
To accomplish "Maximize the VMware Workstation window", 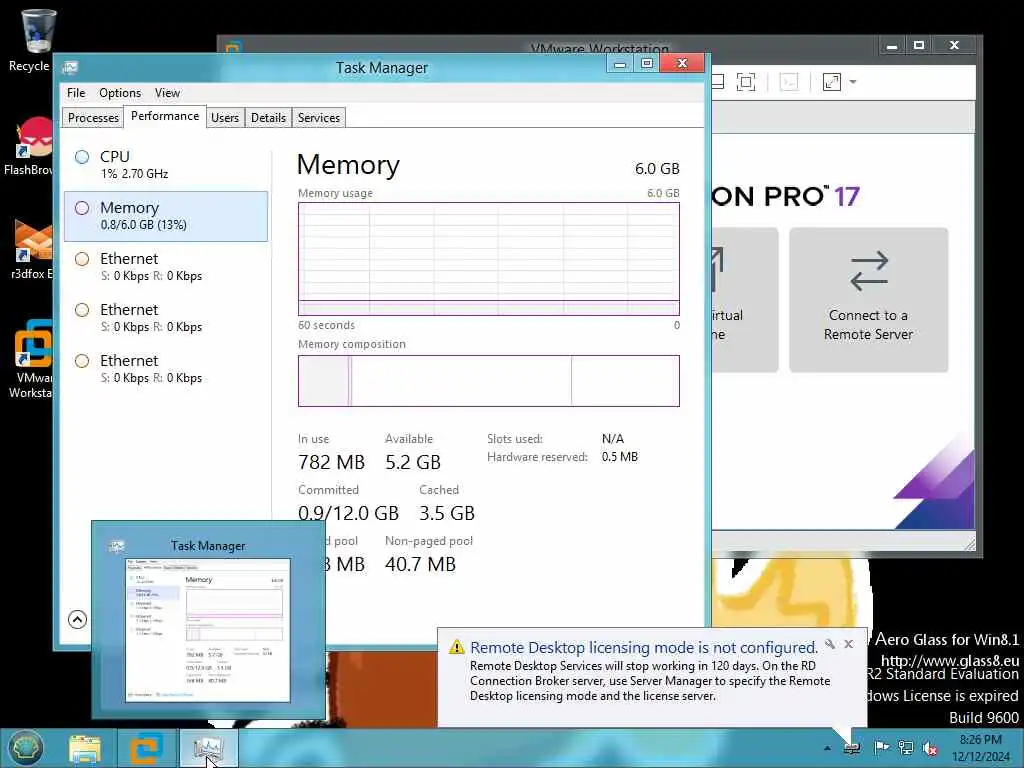I will pyautogui.click(x=919, y=46).
